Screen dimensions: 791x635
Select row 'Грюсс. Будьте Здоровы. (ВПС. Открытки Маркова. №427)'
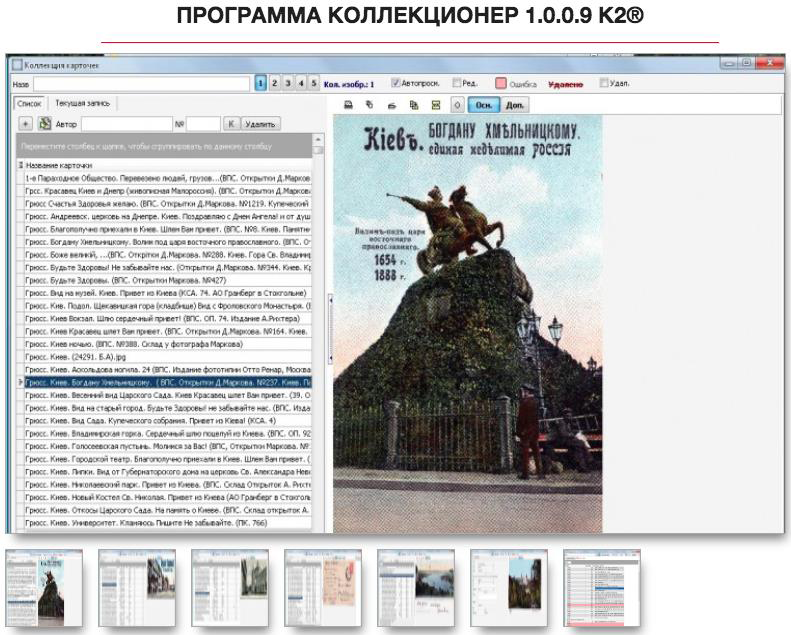tap(167, 280)
